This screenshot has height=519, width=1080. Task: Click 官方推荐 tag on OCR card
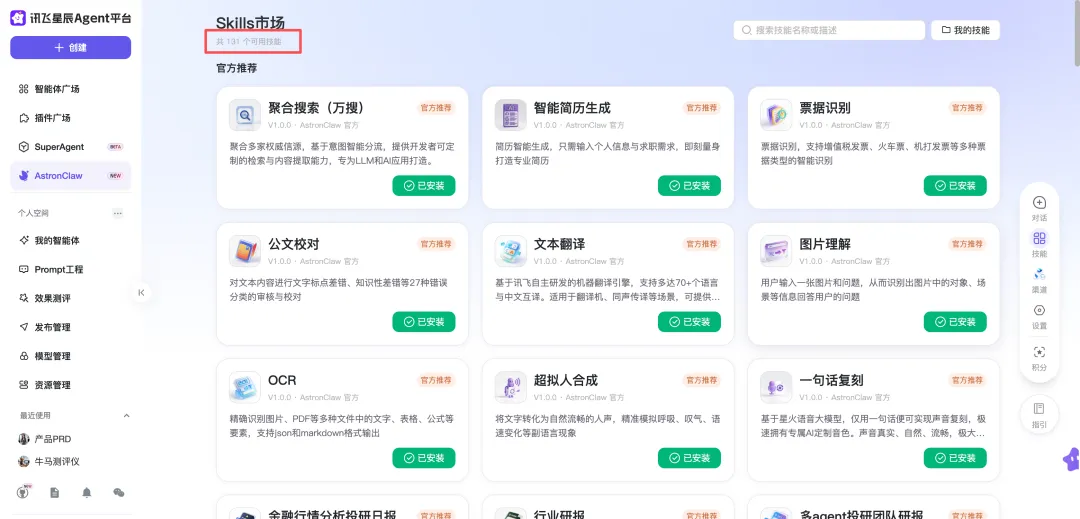pyautogui.click(x=436, y=380)
